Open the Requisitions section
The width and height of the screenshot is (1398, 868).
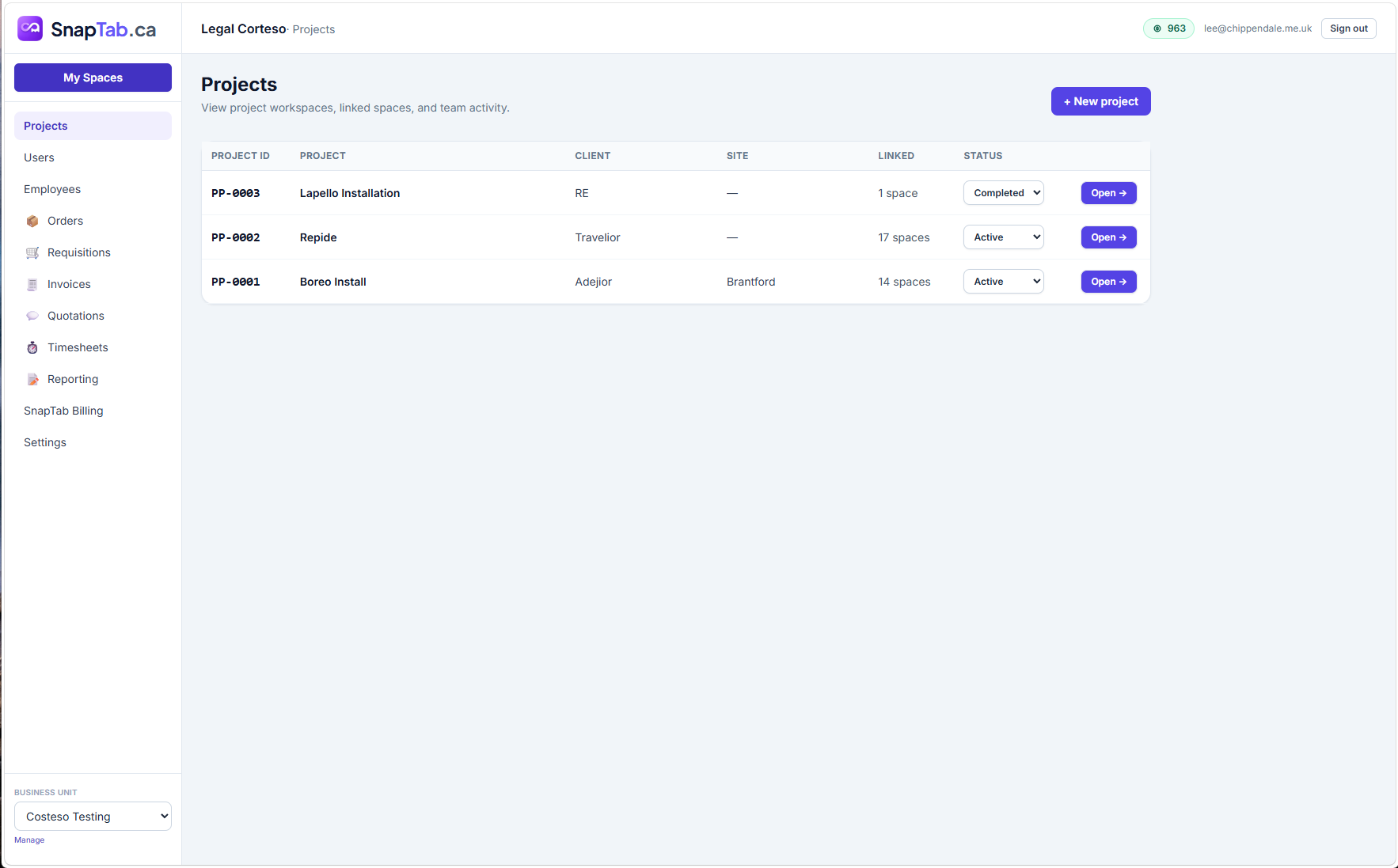93,252
